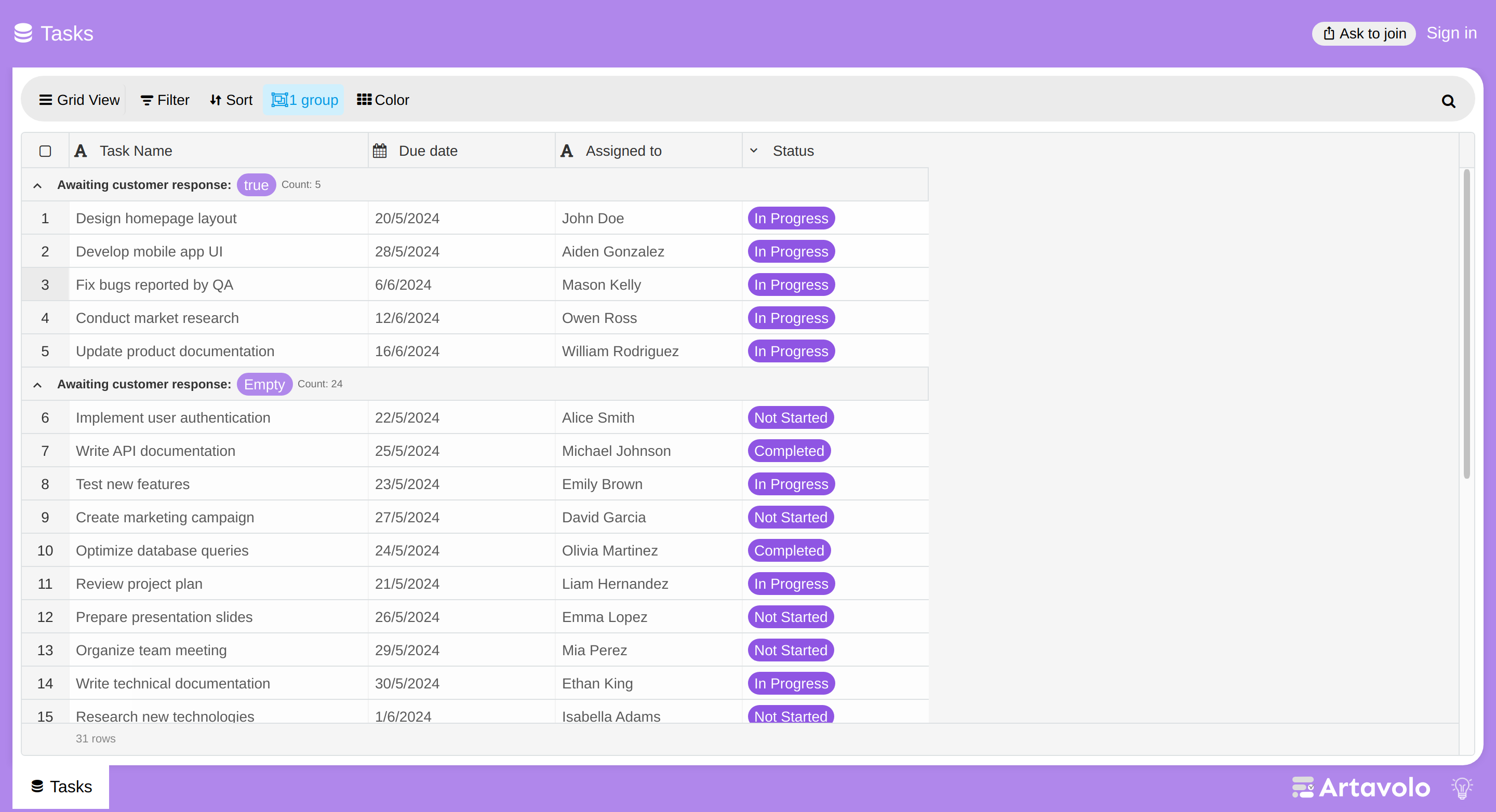Toggle the select-all rows checkbox

(x=45, y=151)
